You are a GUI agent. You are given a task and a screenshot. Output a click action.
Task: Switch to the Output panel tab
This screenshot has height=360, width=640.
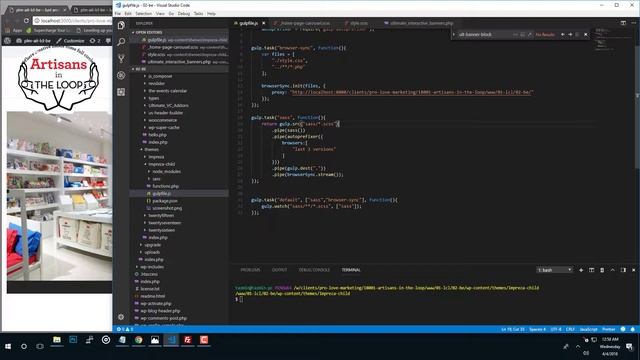[x=280, y=270]
